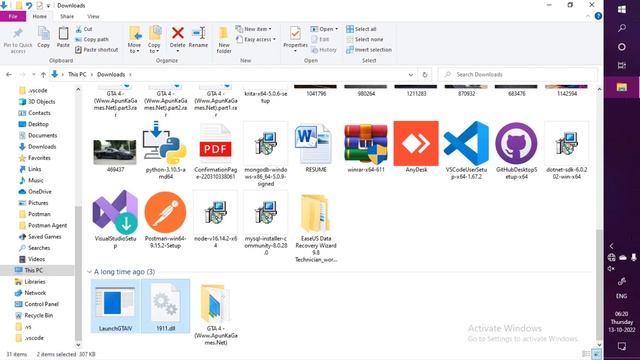The width and height of the screenshot is (640, 360).
Task: Click Edit in the Open group
Action: tap(320, 39)
